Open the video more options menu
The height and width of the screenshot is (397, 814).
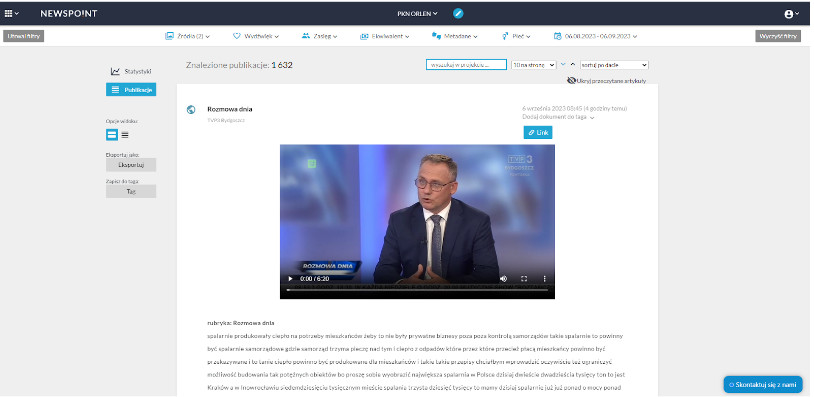click(545, 279)
